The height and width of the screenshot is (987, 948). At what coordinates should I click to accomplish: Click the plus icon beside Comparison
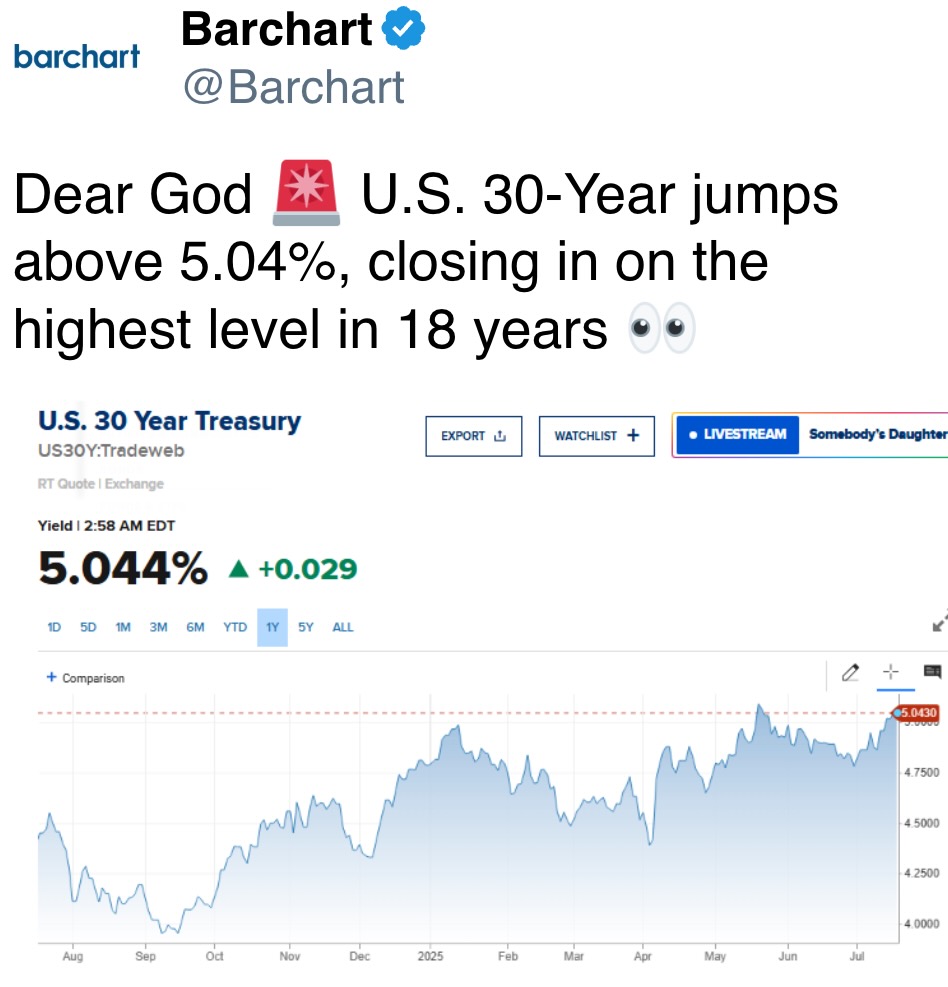coord(52,677)
